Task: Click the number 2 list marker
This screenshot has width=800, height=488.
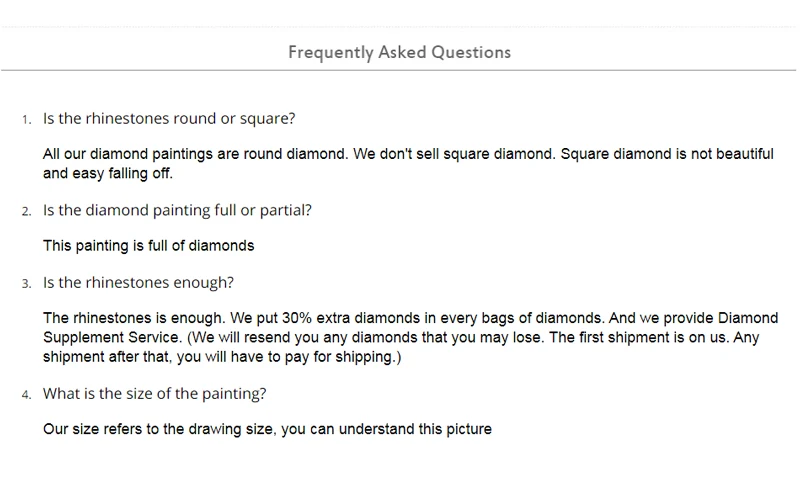Action: (x=27, y=212)
